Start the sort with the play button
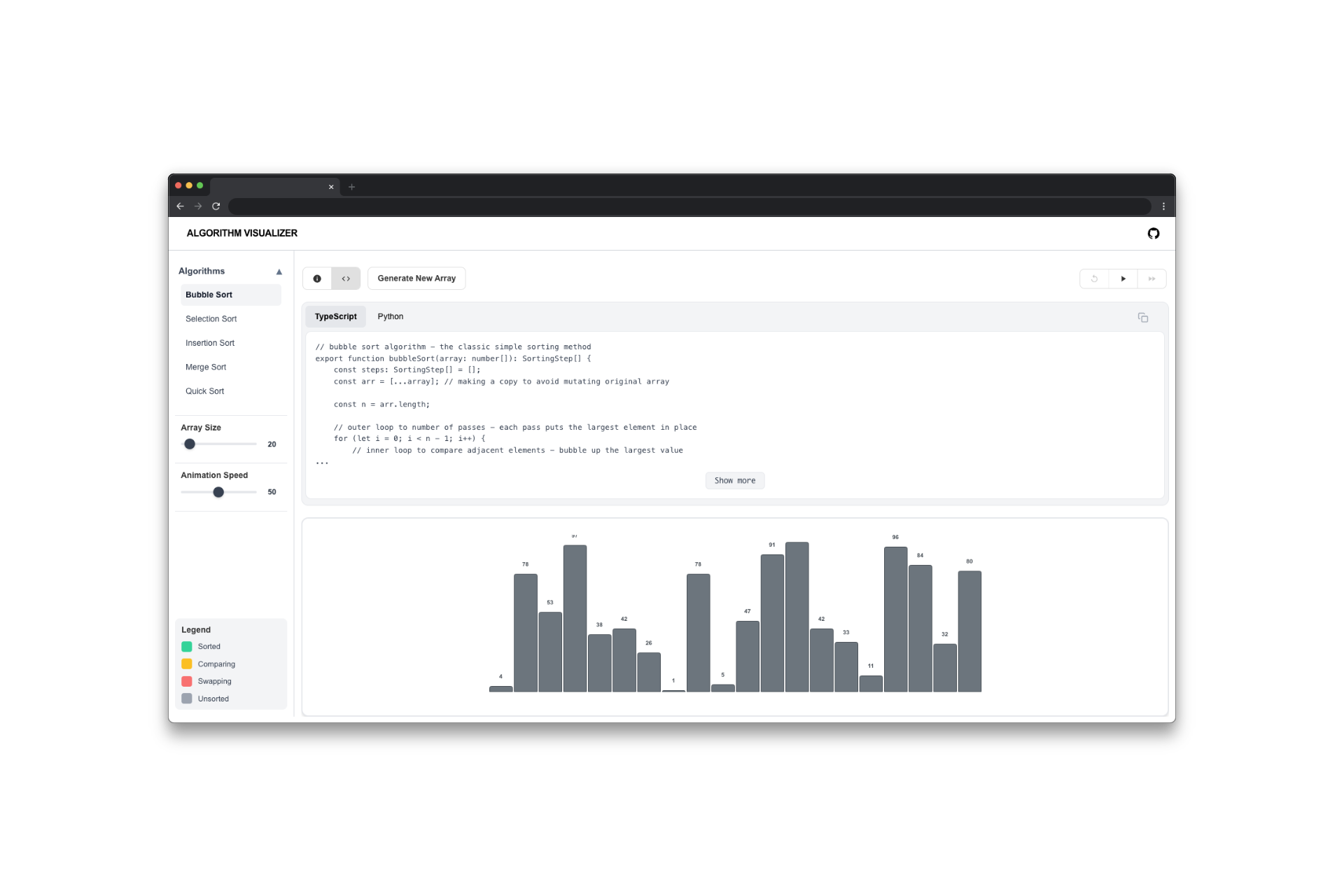This screenshot has height=896, width=1344. pos(1123,279)
